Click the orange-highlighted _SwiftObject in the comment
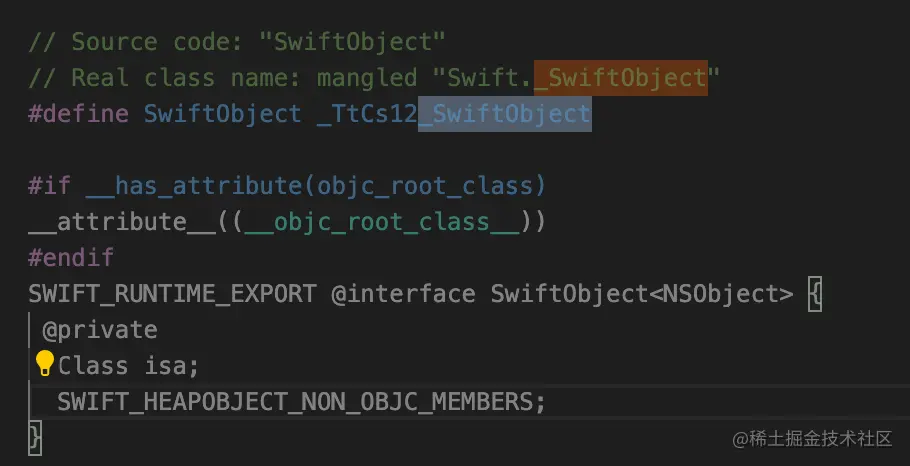Image resolution: width=910 pixels, height=466 pixels. [620, 78]
